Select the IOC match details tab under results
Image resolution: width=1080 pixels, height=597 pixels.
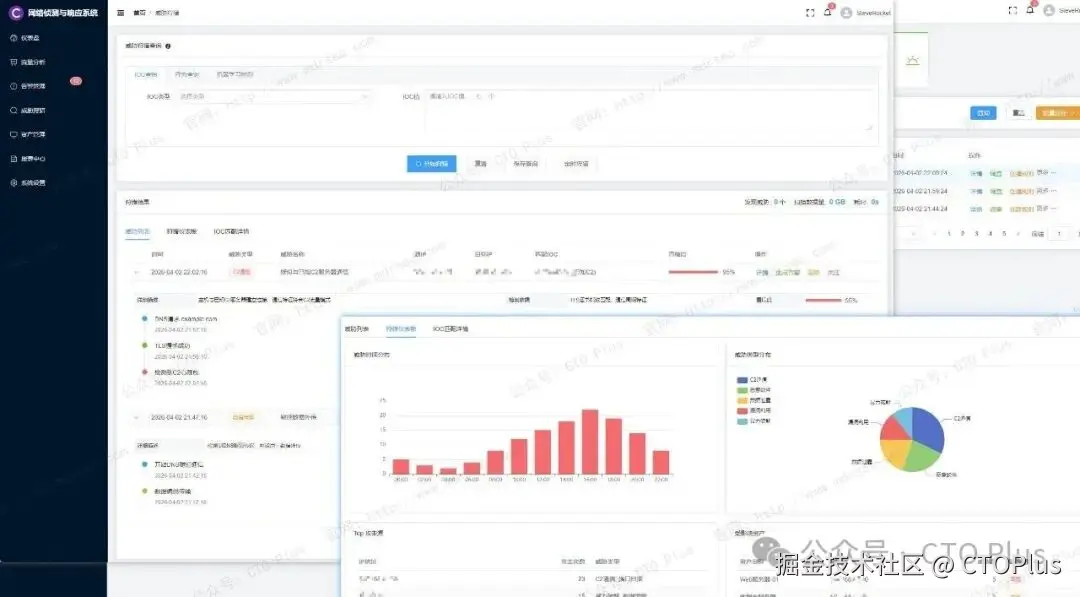[x=231, y=231]
